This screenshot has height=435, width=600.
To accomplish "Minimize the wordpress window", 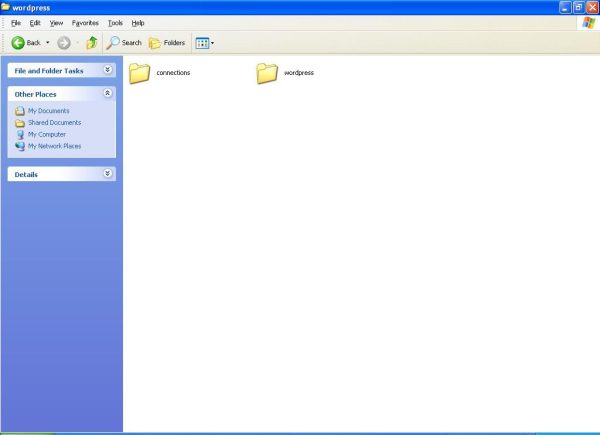I will (x=565, y=7).
